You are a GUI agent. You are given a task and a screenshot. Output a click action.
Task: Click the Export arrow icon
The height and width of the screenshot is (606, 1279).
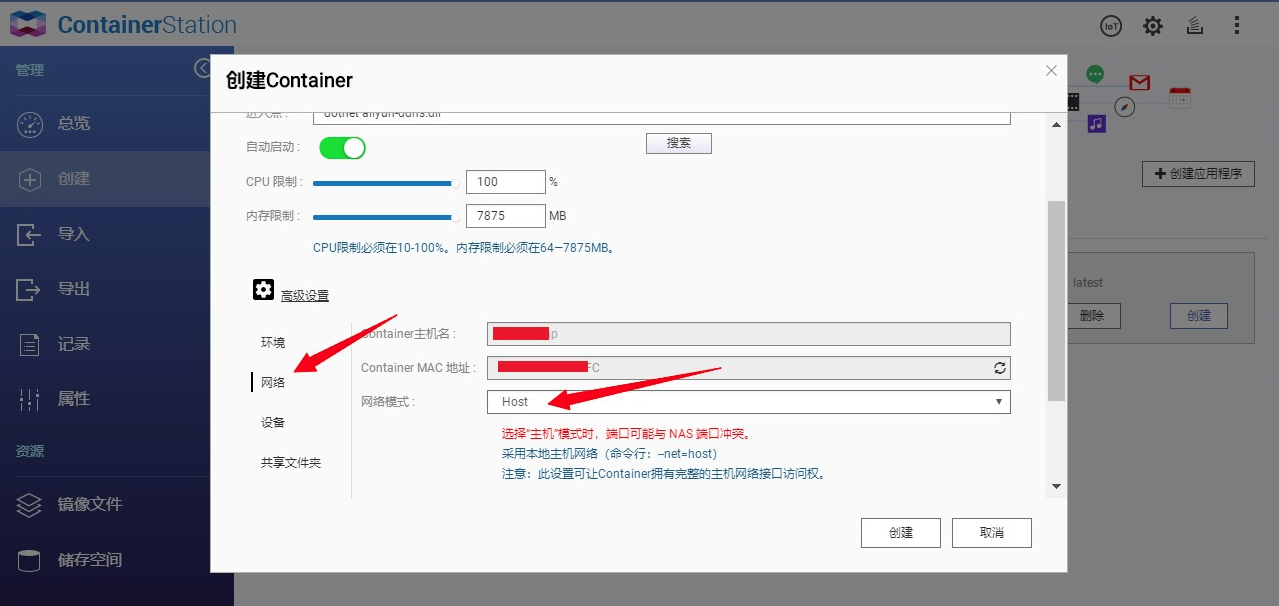pos(29,289)
